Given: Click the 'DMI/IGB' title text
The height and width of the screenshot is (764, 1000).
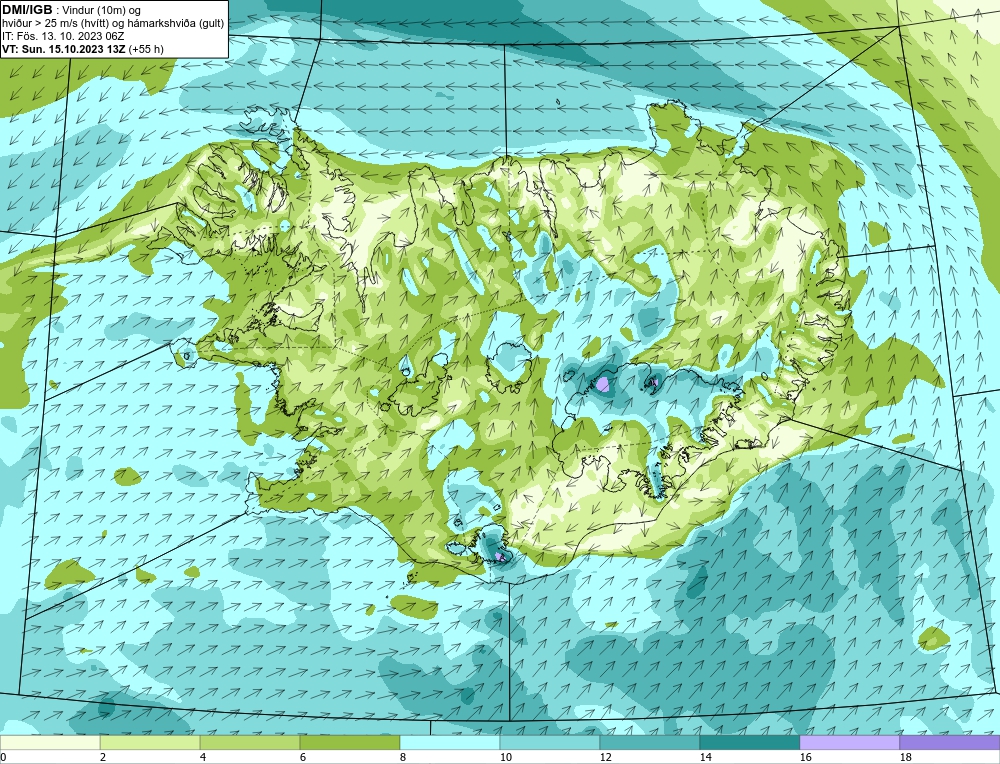Looking at the screenshot, I should 27,10.
